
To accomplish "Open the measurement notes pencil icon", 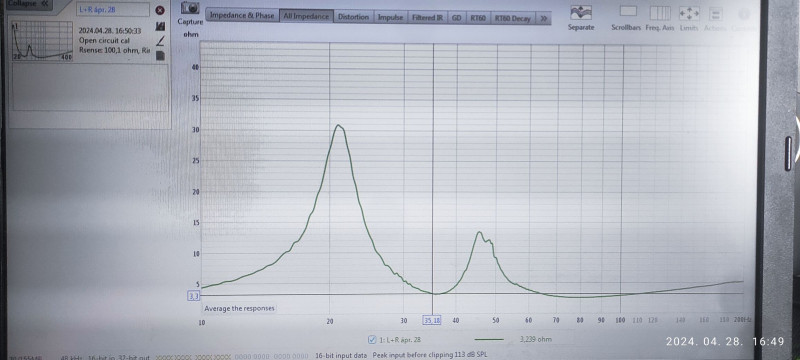I will pyautogui.click(x=160, y=41).
